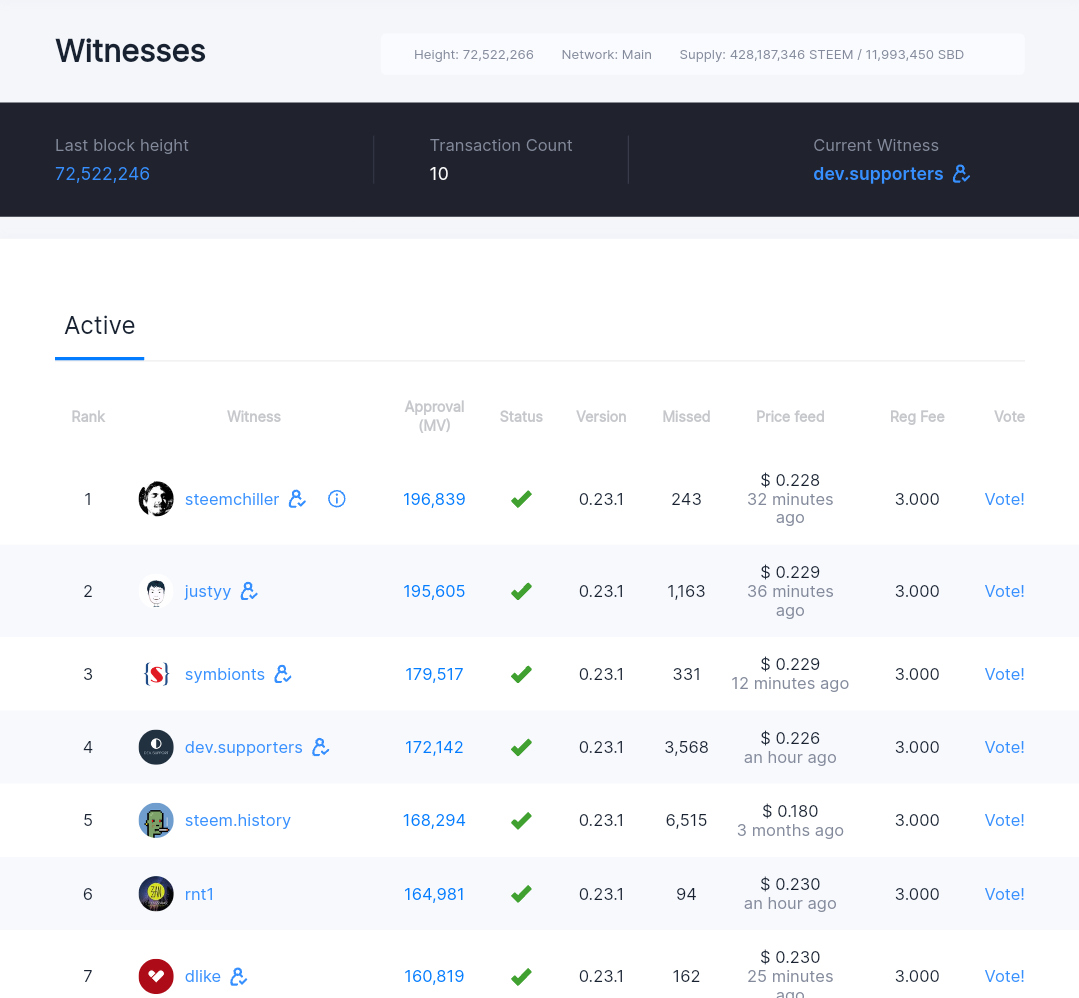The height and width of the screenshot is (998, 1079).
Task: Click steemchiller's verified user icon
Action: 297,499
